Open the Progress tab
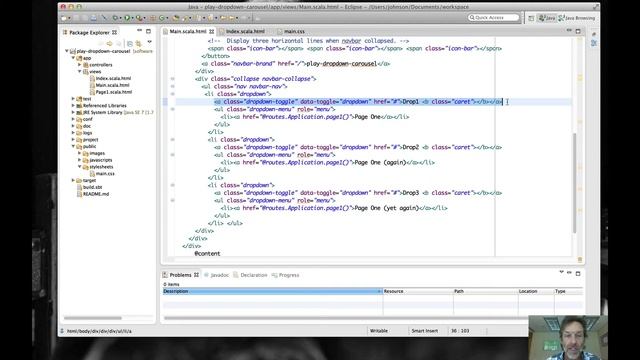This screenshot has height=360, width=640. (x=286, y=275)
